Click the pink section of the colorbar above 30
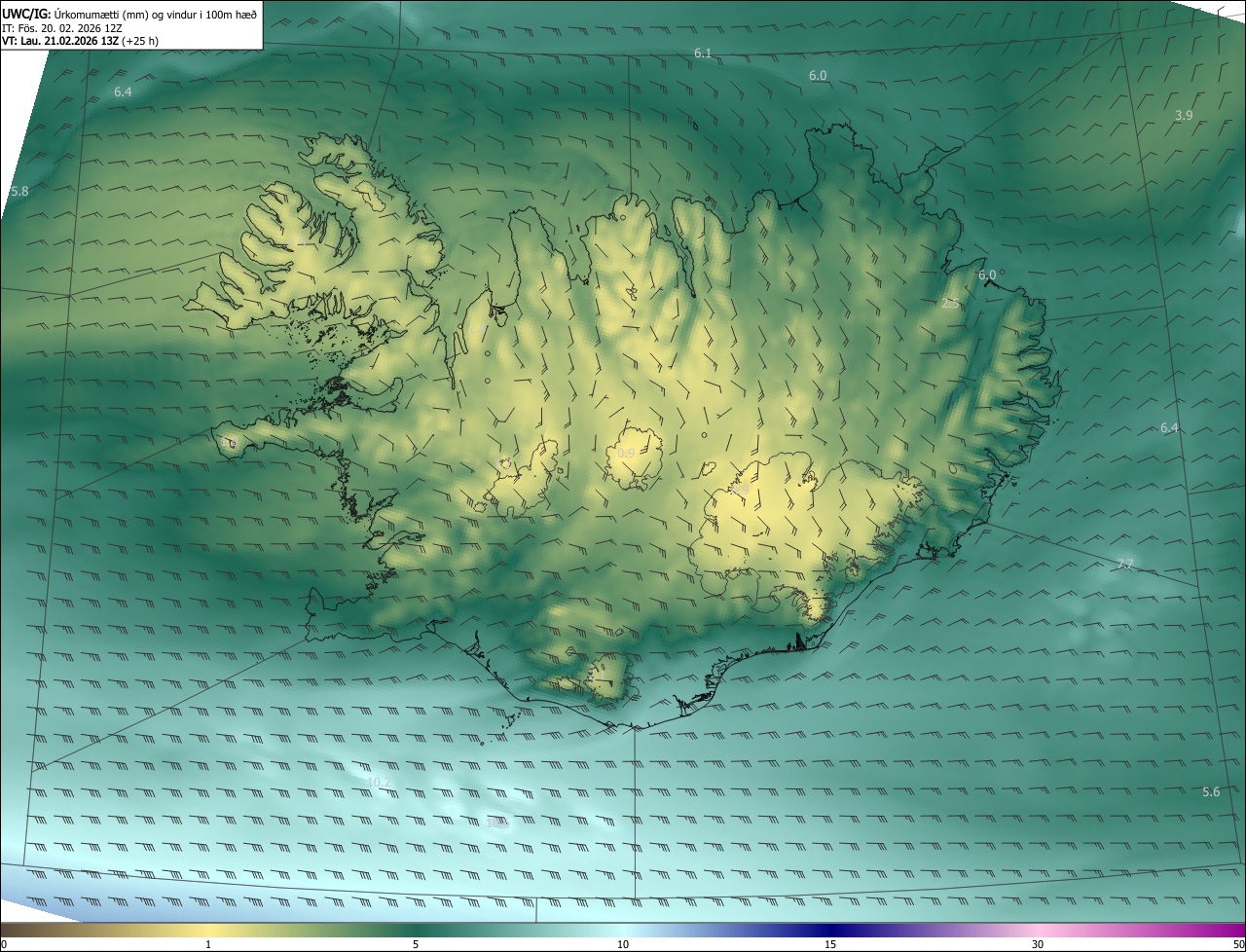1246x952 pixels. tap(1038, 930)
